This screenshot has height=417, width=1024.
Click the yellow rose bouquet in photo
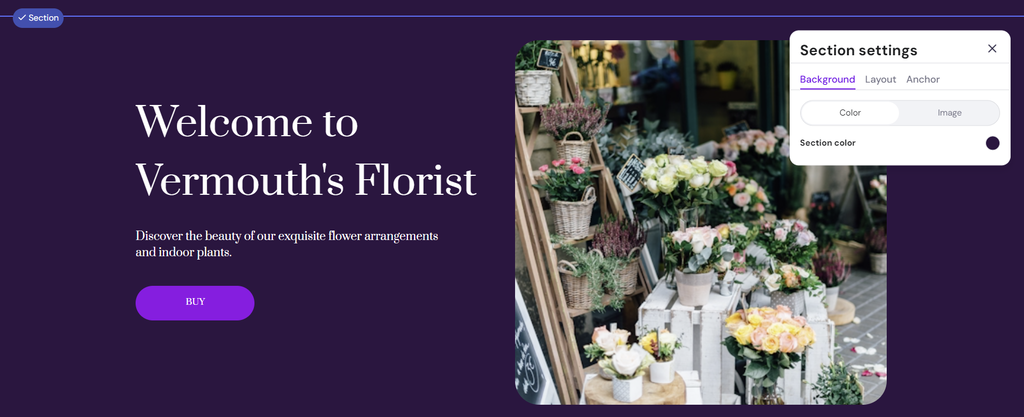coord(769,334)
